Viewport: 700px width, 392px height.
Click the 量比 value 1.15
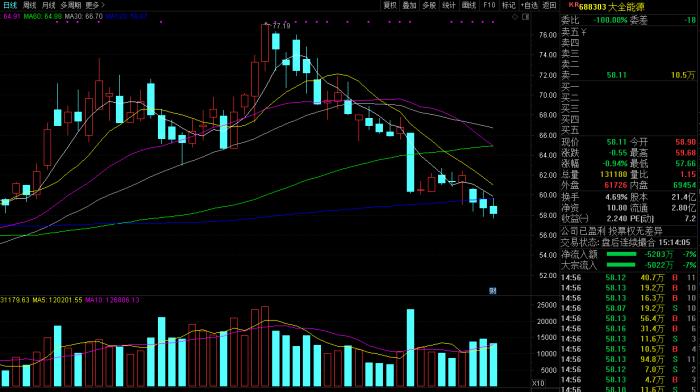click(x=688, y=175)
